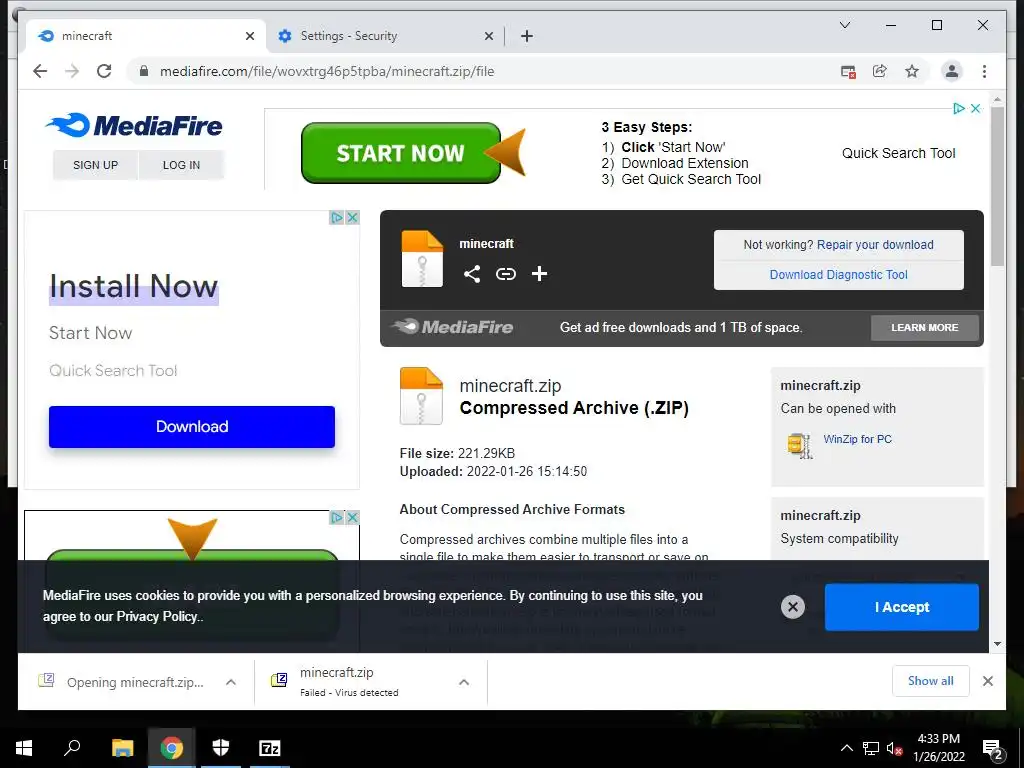The height and width of the screenshot is (768, 1024).
Task: Open File Explorer from taskbar
Action: [x=122, y=748]
